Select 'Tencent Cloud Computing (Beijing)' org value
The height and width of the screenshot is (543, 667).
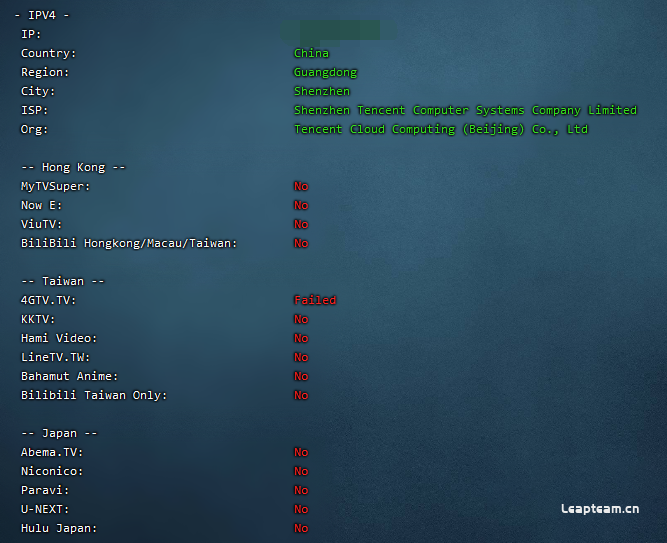pos(441,129)
